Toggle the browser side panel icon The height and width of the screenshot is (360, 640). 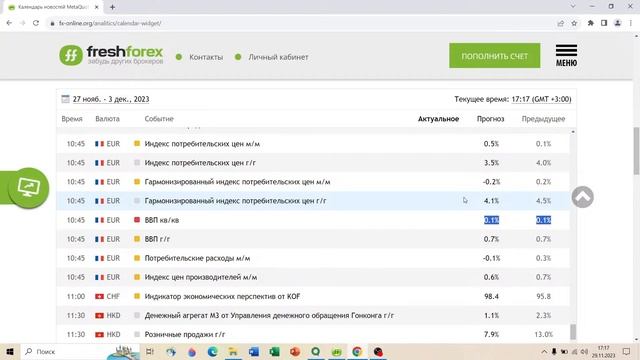(x=604, y=23)
